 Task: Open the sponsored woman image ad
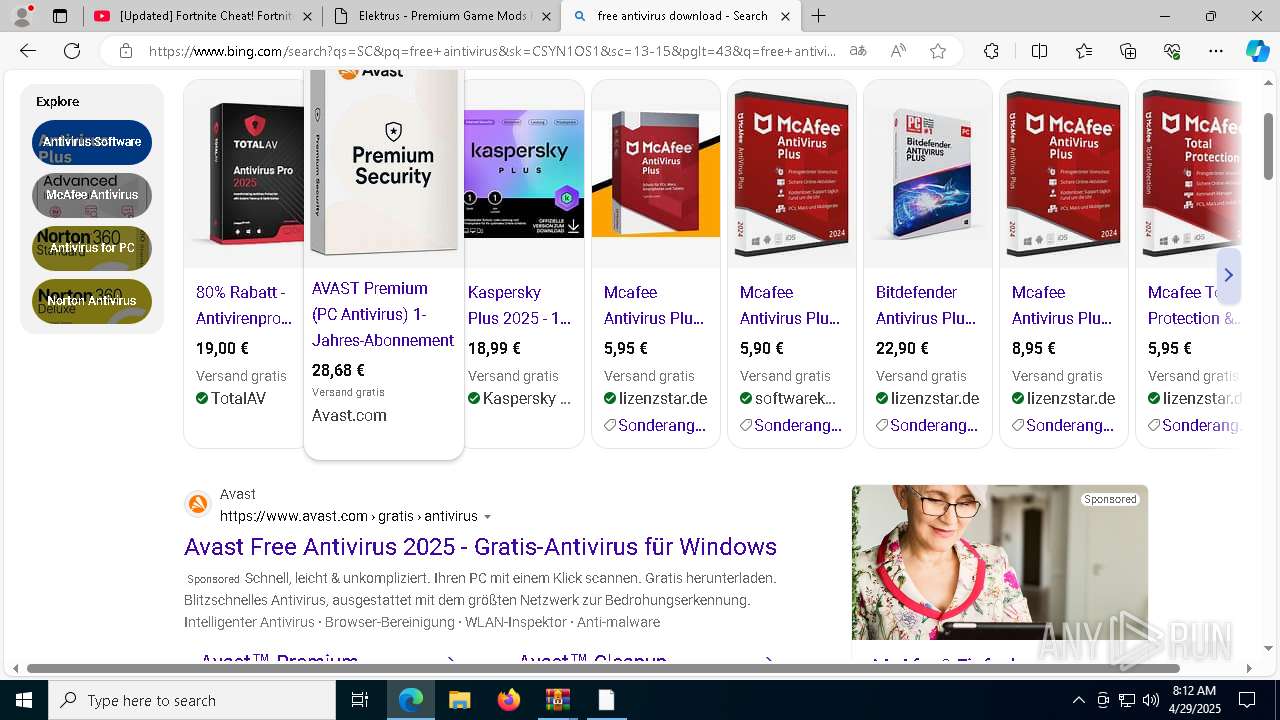point(999,562)
